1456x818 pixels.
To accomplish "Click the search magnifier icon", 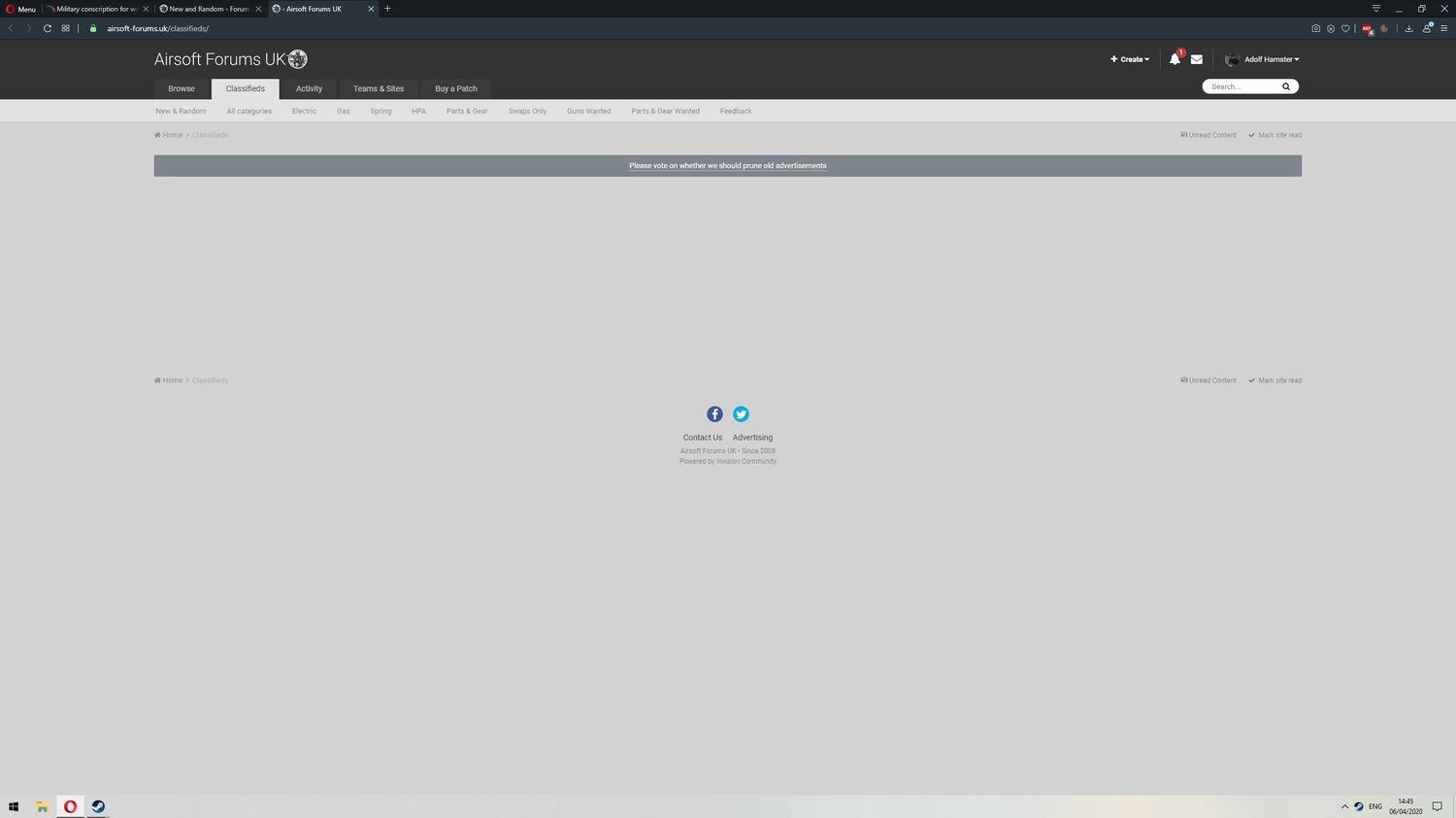I will [x=1286, y=86].
